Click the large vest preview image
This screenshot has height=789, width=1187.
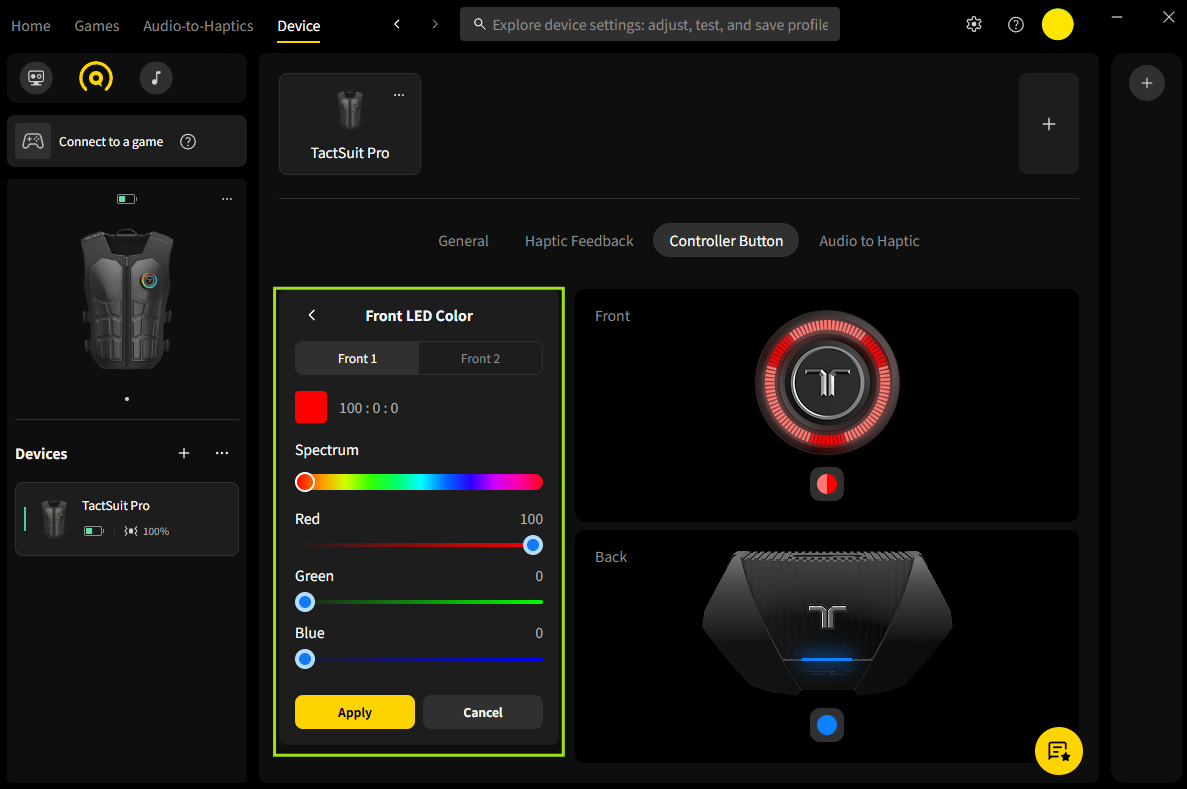127,299
